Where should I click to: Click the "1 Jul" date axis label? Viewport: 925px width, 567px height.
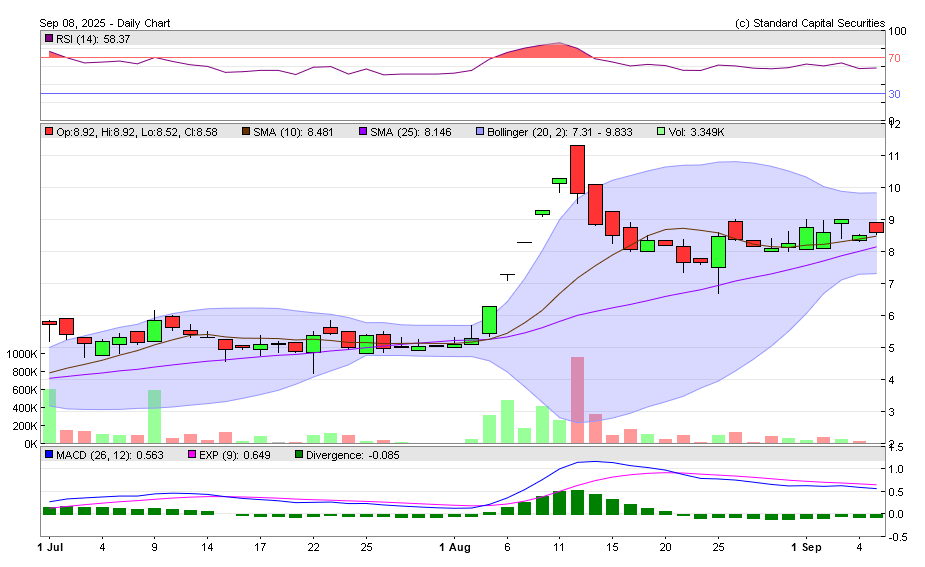pyautogui.click(x=50, y=548)
